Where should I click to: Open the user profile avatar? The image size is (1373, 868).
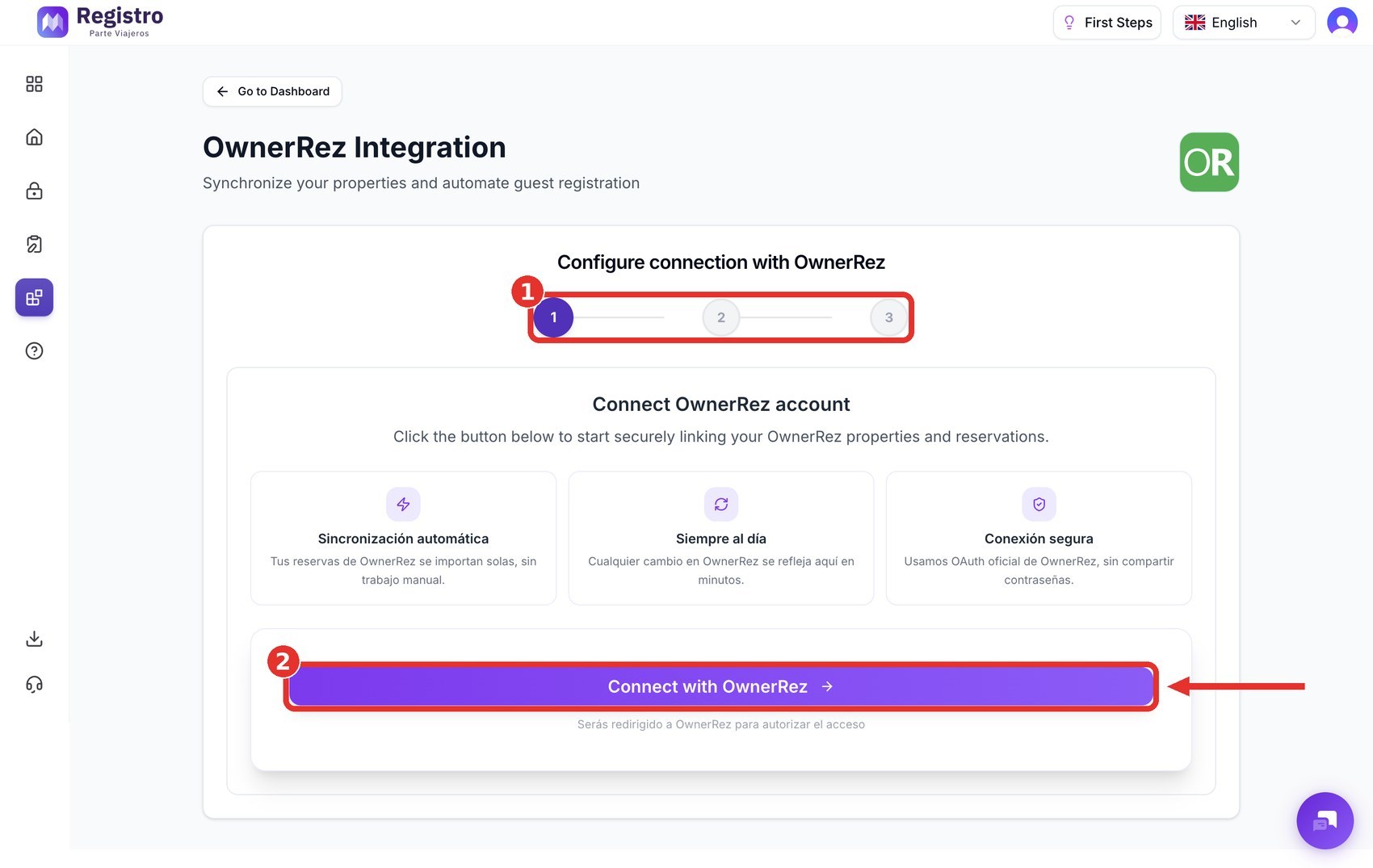[x=1342, y=22]
